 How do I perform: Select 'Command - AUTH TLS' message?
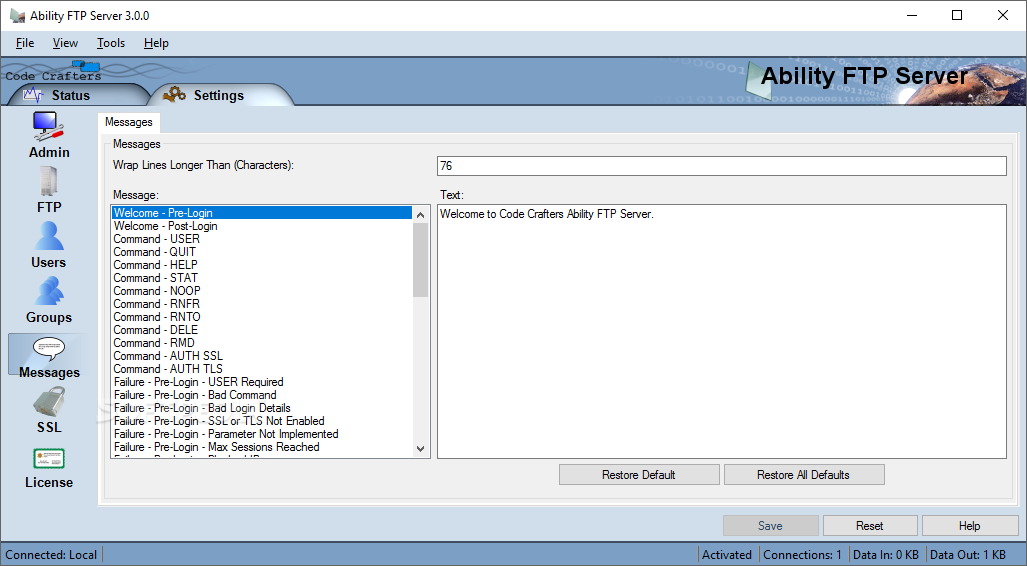(x=262, y=369)
